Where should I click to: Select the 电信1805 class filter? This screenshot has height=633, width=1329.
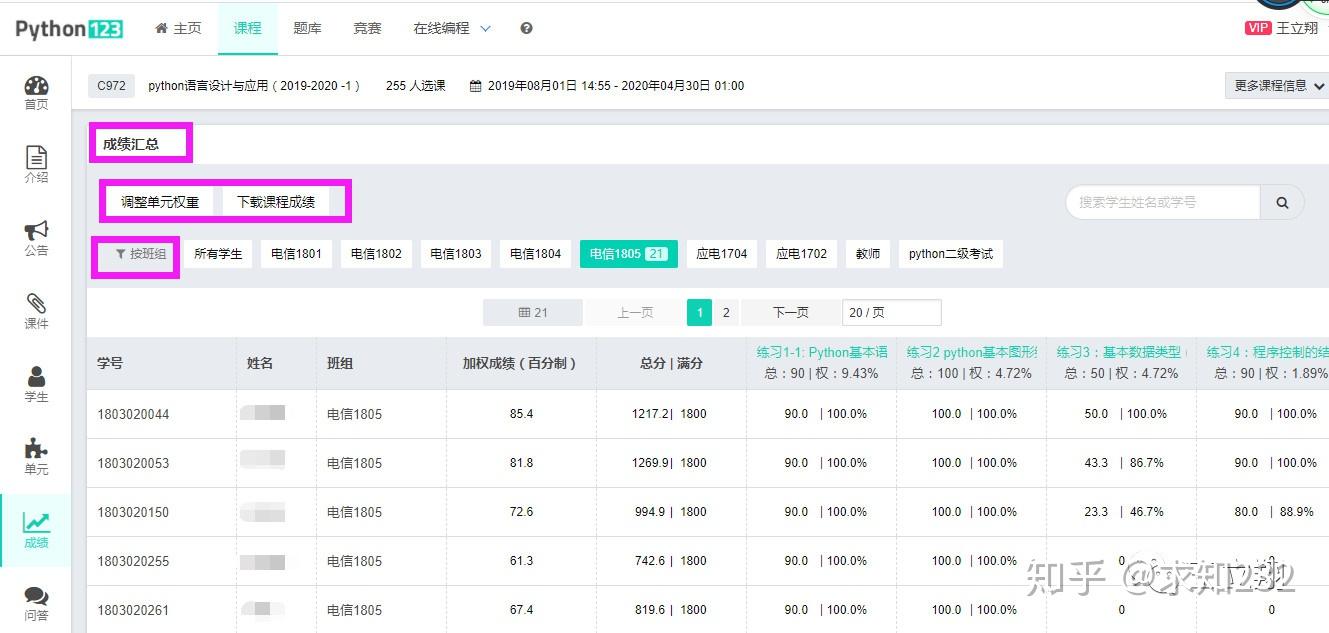(628, 253)
